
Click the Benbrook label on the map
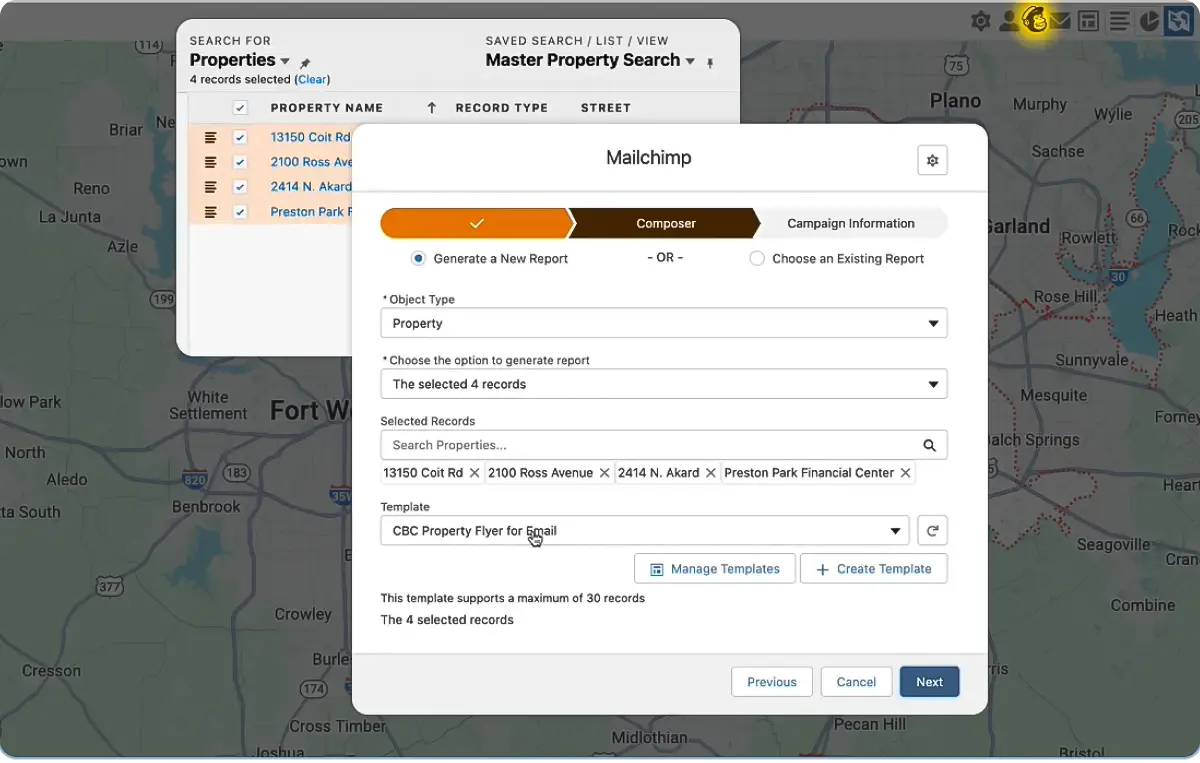tap(206, 507)
